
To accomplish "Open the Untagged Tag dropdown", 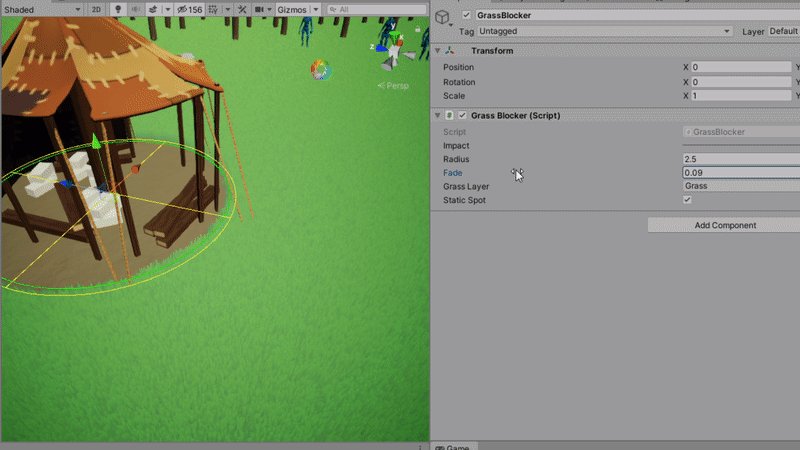I will click(604, 31).
